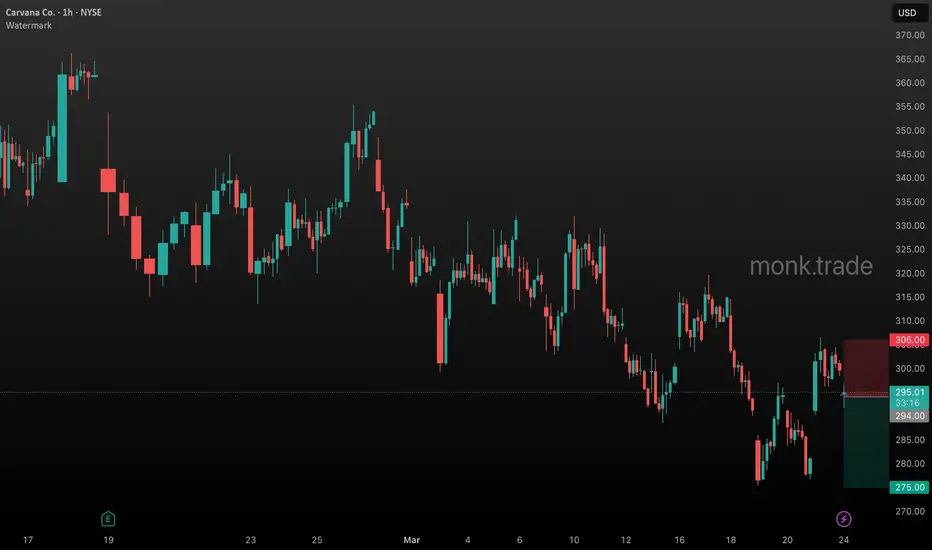The width and height of the screenshot is (932, 550).
Task: Click the 350.00 price axis label
Action: [910, 130]
